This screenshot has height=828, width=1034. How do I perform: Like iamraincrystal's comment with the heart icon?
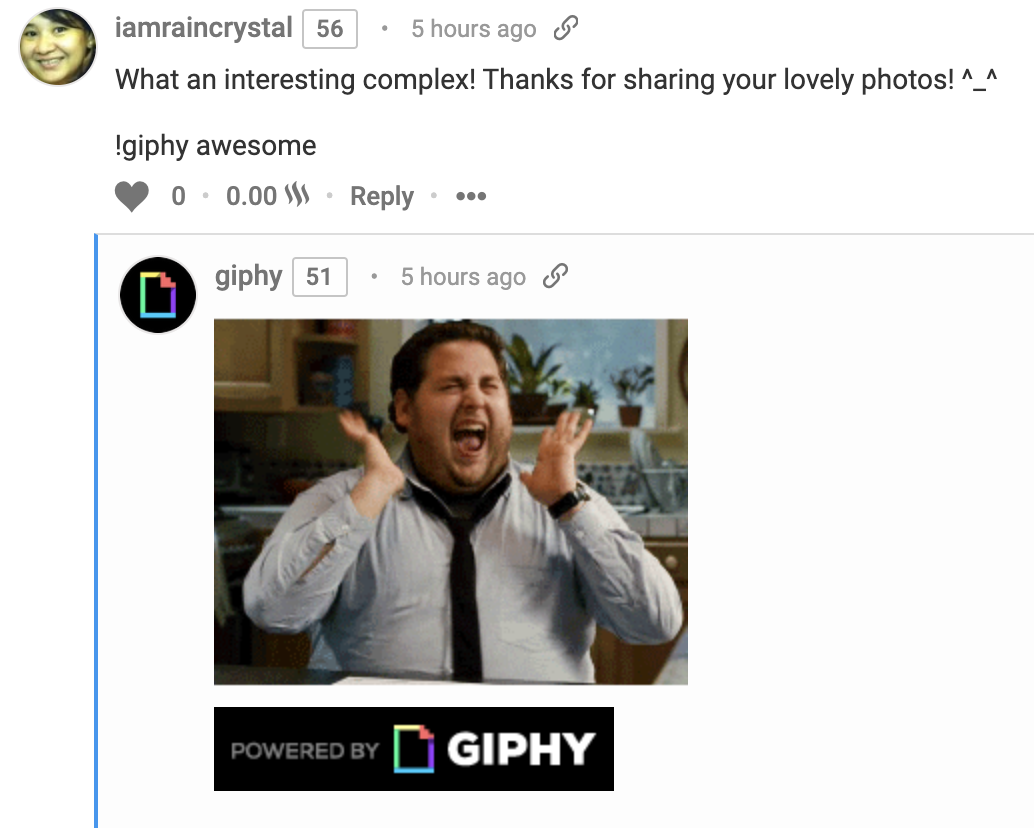point(132,196)
